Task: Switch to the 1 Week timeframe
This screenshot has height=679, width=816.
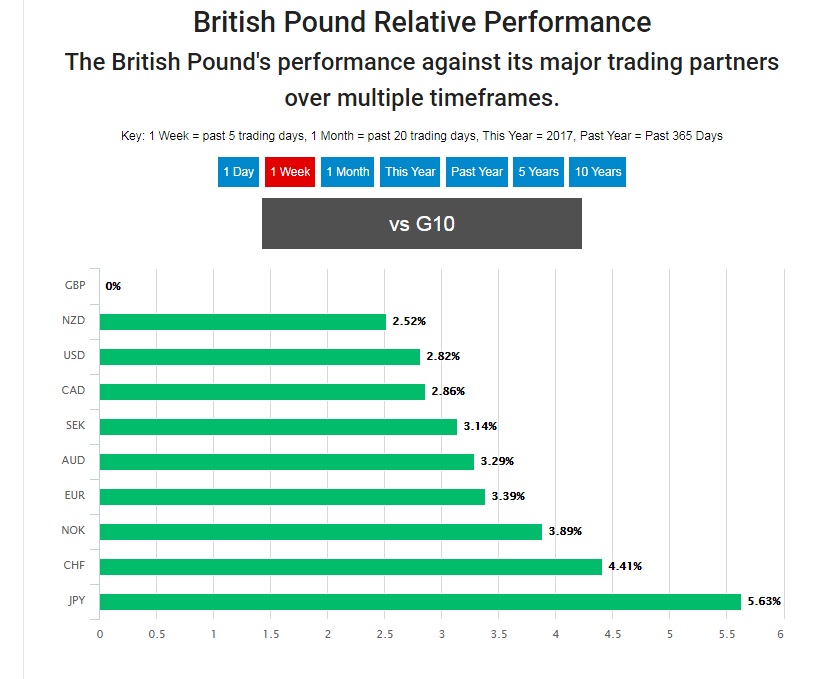Action: pos(290,172)
